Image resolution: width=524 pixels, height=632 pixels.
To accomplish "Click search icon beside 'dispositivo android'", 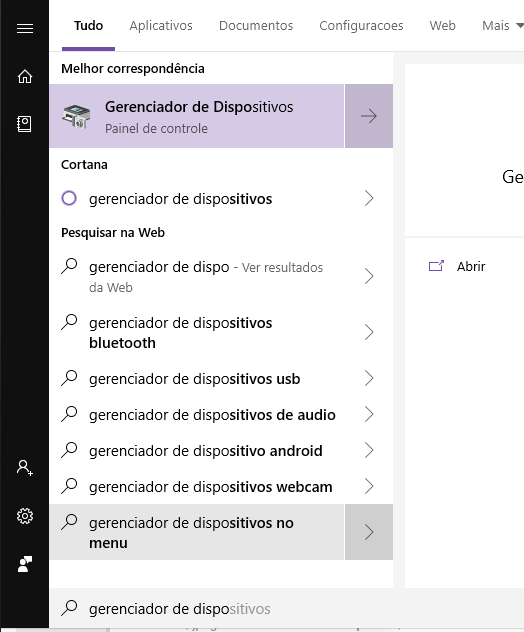I will (x=69, y=449).
